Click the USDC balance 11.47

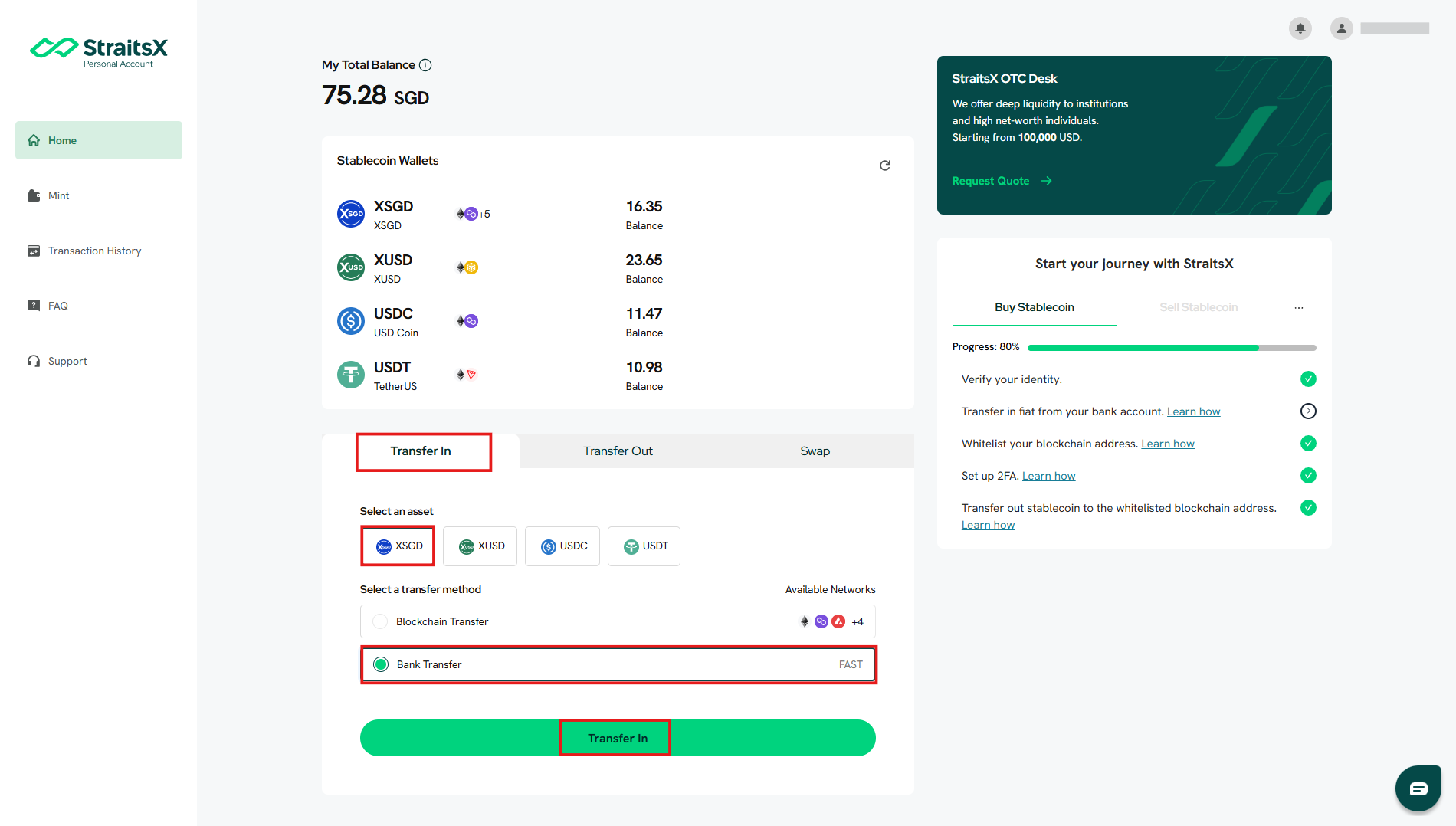(644, 314)
